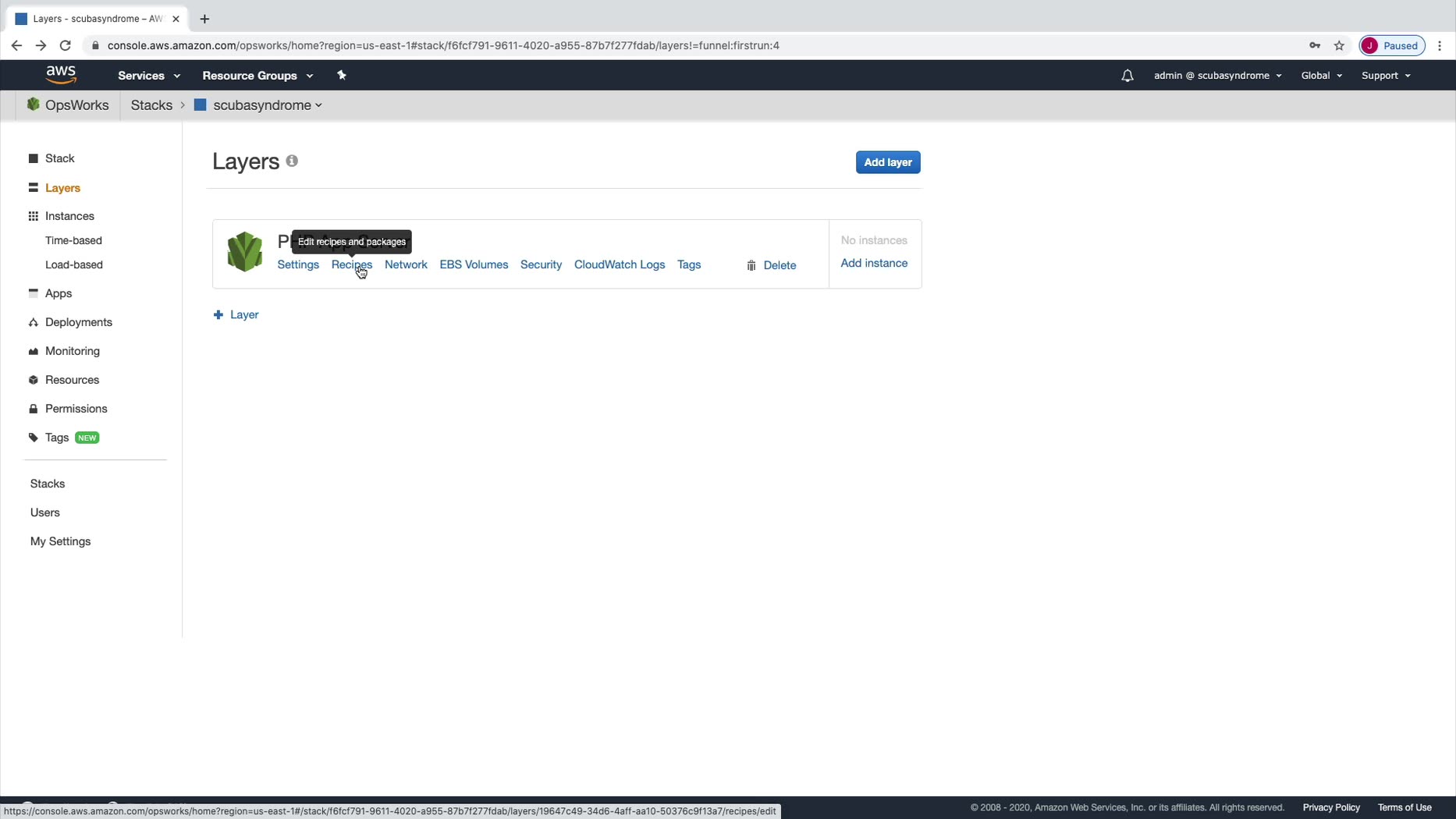Click the saved password key icon
The image size is (1456, 819).
click(x=1315, y=45)
